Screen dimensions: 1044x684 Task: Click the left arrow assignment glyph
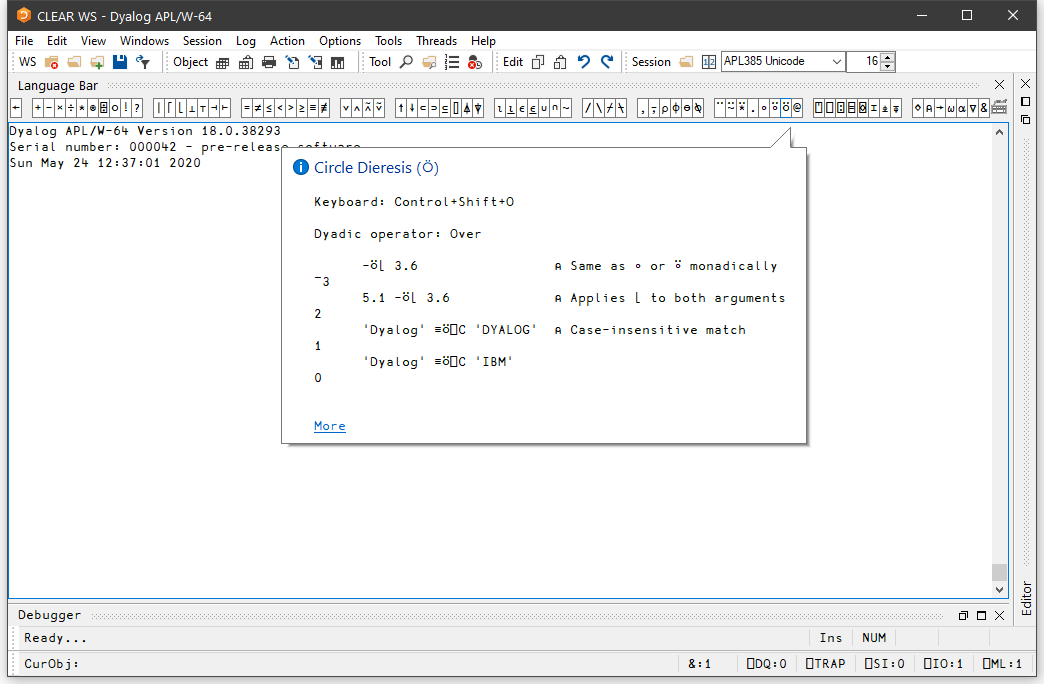pyautogui.click(x=16, y=108)
